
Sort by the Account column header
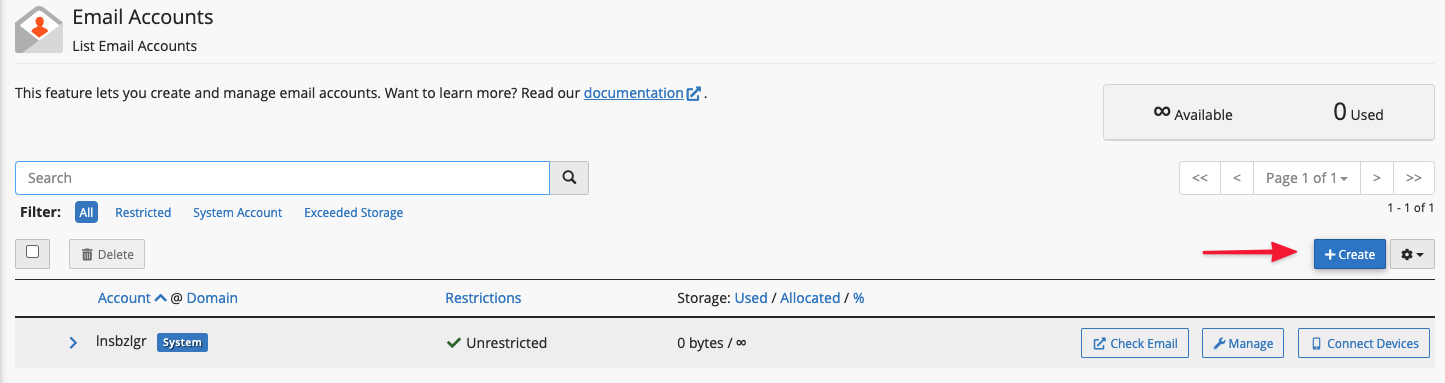point(125,298)
